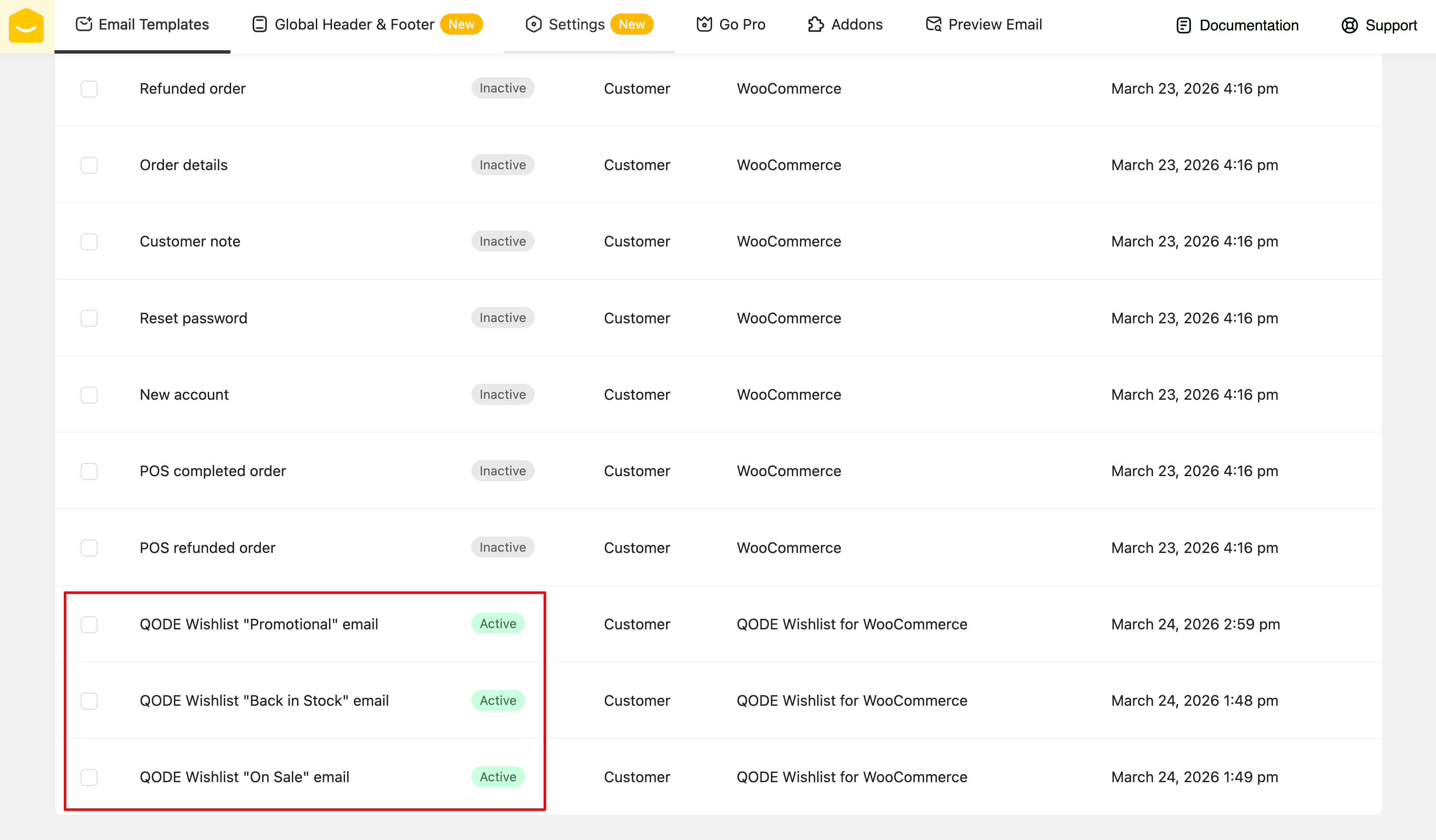The height and width of the screenshot is (840, 1436).
Task: Select the Reset password row checkbox
Action: pyautogui.click(x=89, y=318)
